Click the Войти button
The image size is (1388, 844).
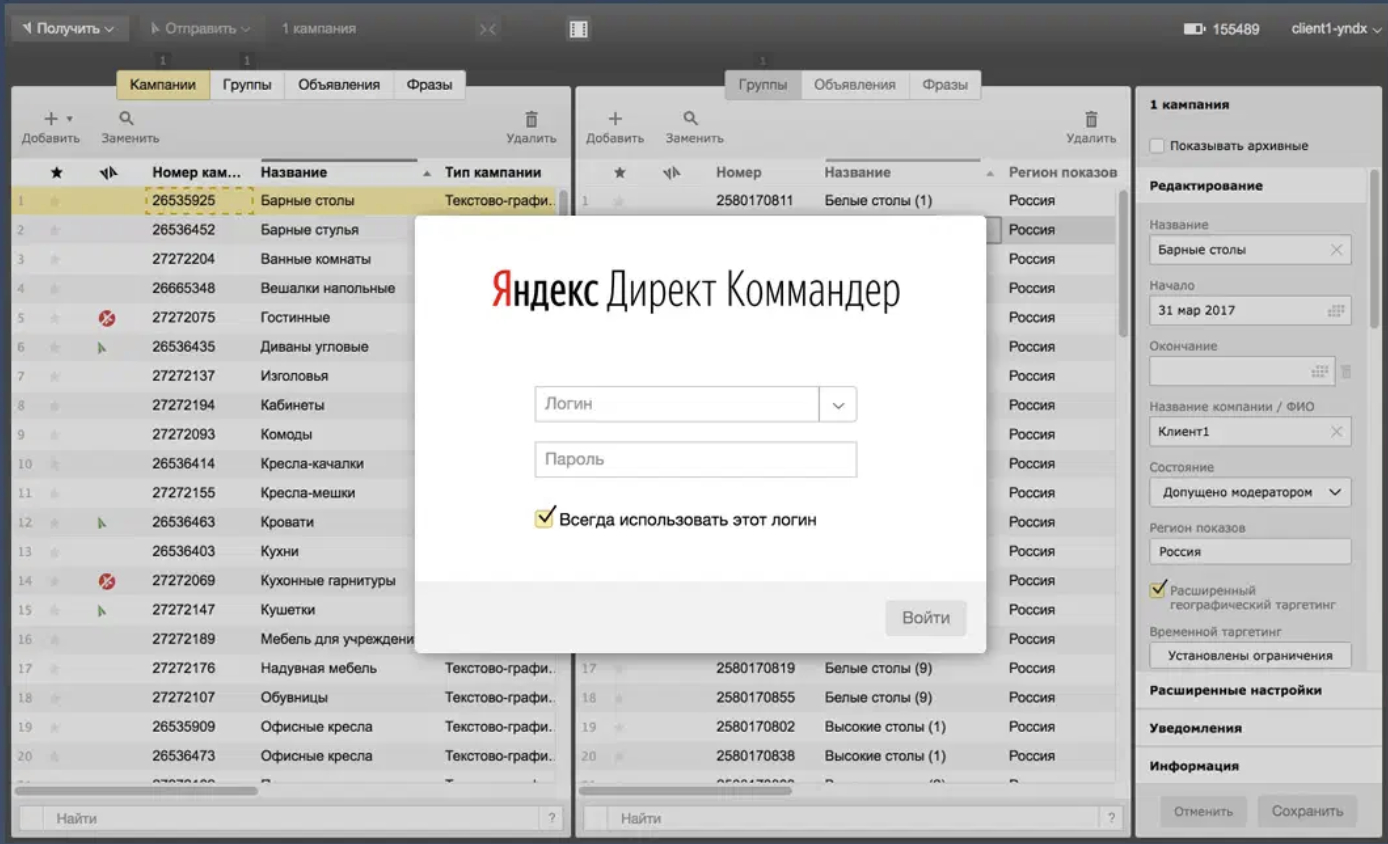coord(926,618)
